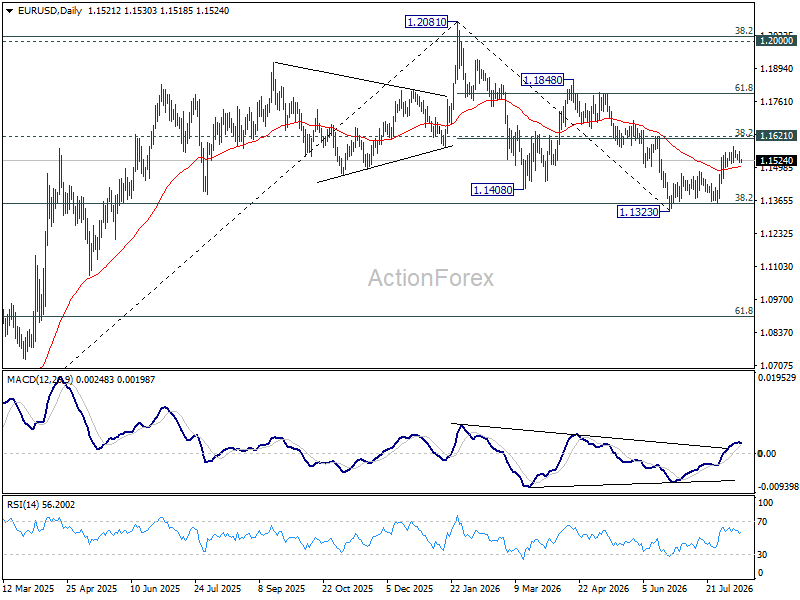Select the 1.14080 low price label

(492, 190)
